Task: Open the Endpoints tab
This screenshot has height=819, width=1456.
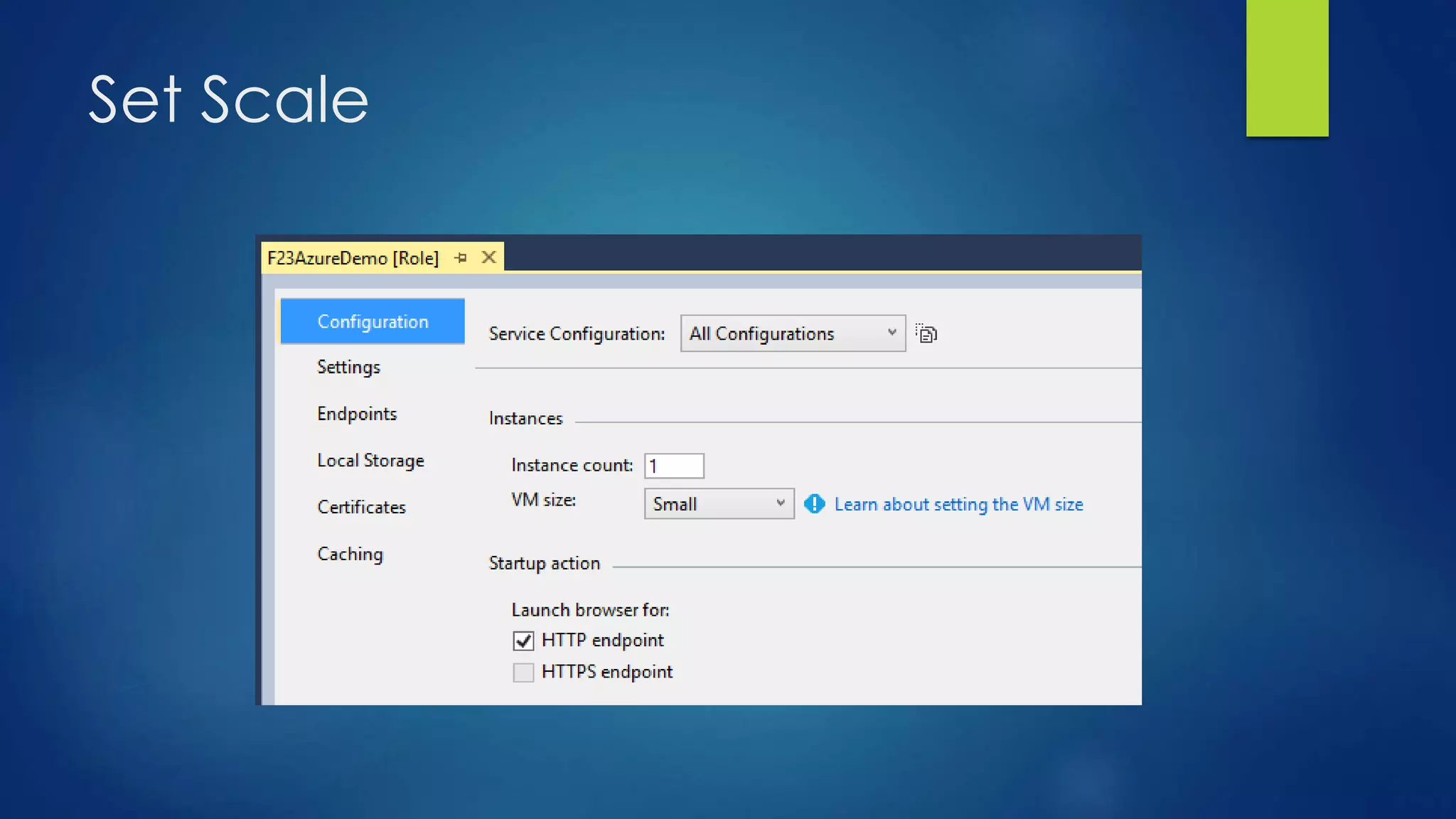Action: 357,414
